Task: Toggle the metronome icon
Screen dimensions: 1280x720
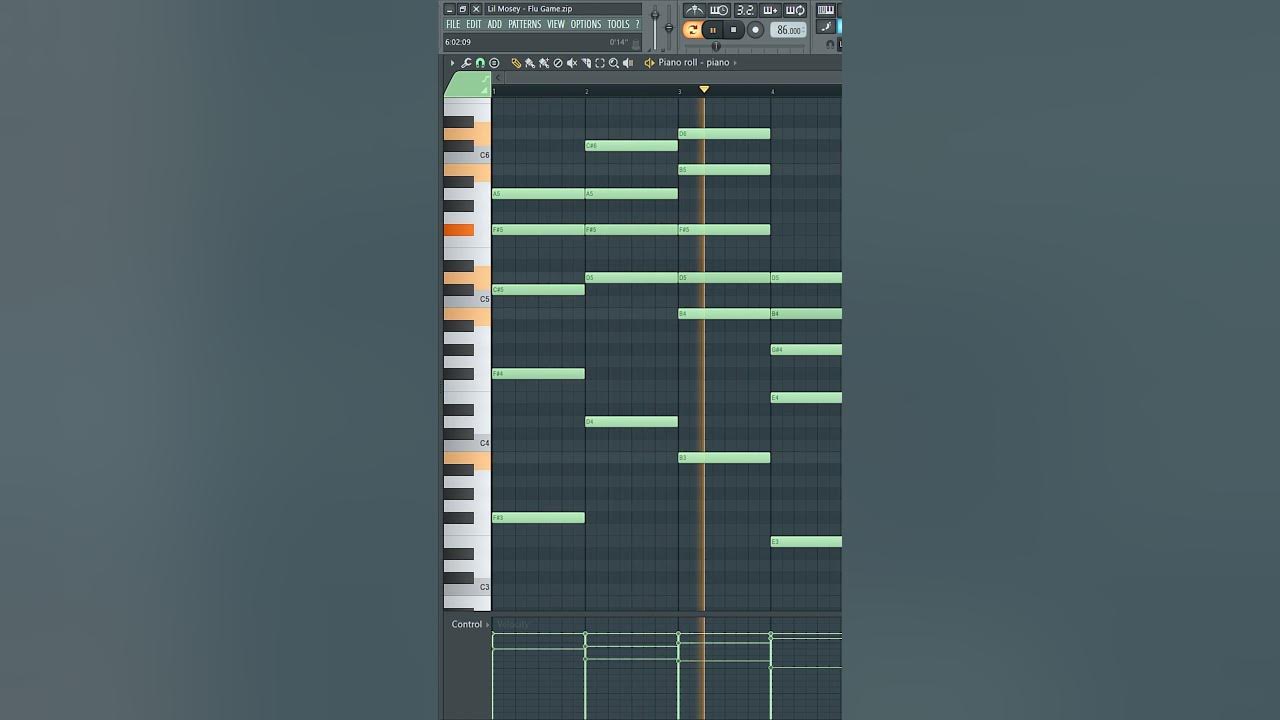Action: click(x=694, y=10)
